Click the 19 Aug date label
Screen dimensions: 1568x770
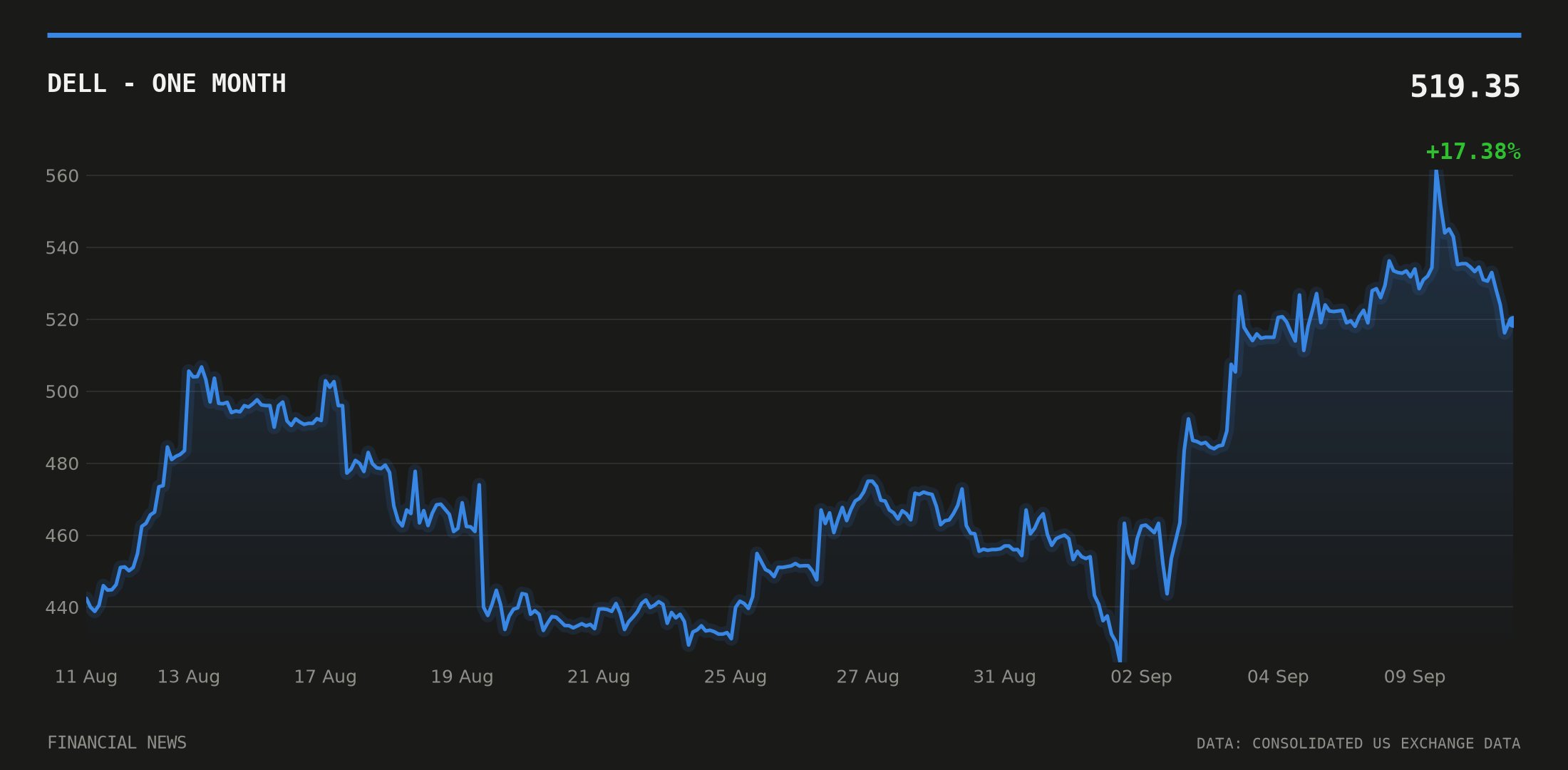click(x=462, y=677)
